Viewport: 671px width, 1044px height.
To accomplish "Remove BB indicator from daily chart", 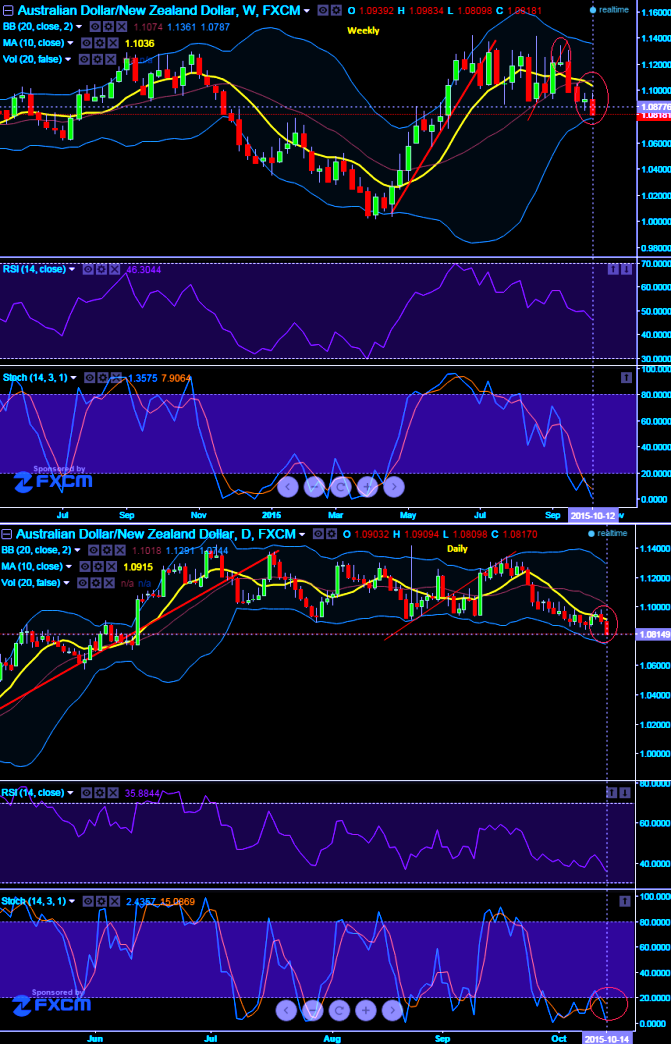I will (x=118, y=549).
